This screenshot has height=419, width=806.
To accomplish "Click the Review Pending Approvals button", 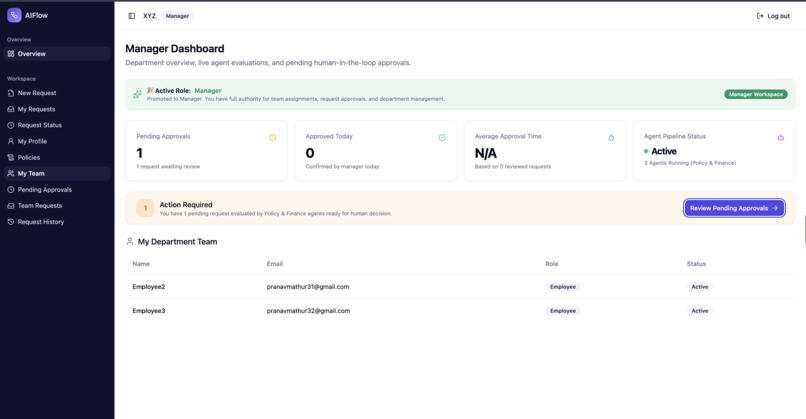I will click(734, 208).
